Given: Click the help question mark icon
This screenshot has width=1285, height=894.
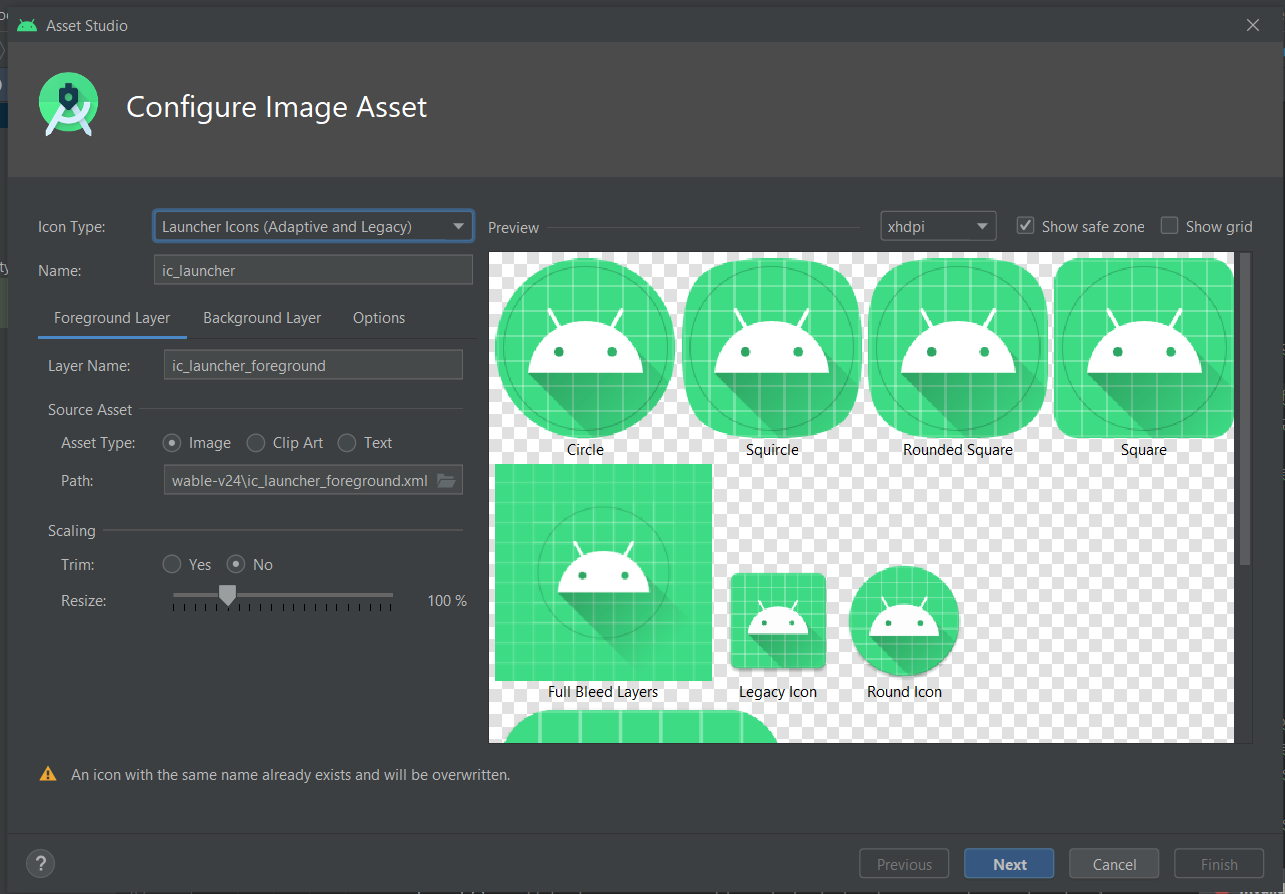Looking at the screenshot, I should (40, 864).
